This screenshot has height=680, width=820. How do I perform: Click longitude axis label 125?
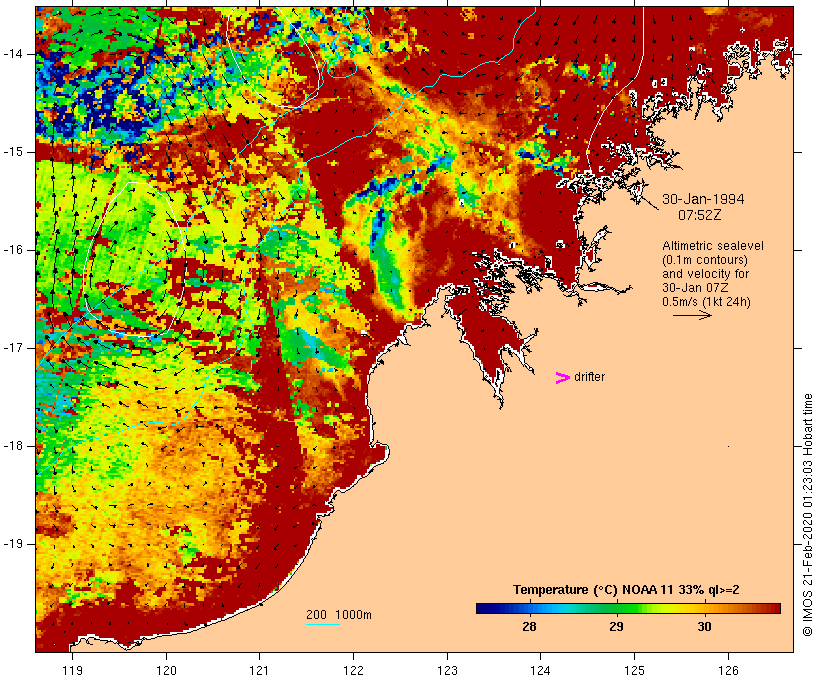[x=634, y=670]
